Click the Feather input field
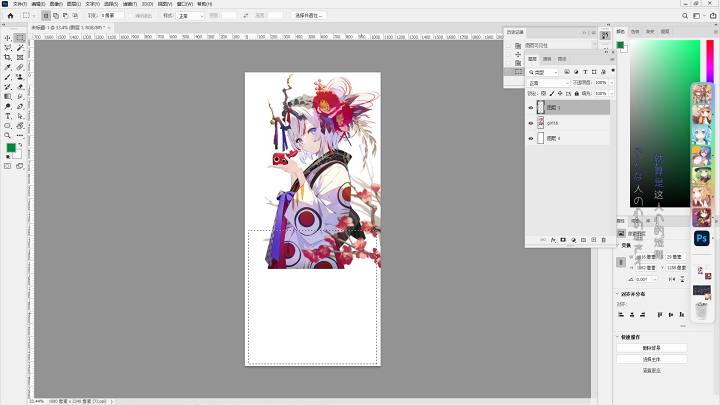The height and width of the screenshot is (405, 720). tap(112, 16)
